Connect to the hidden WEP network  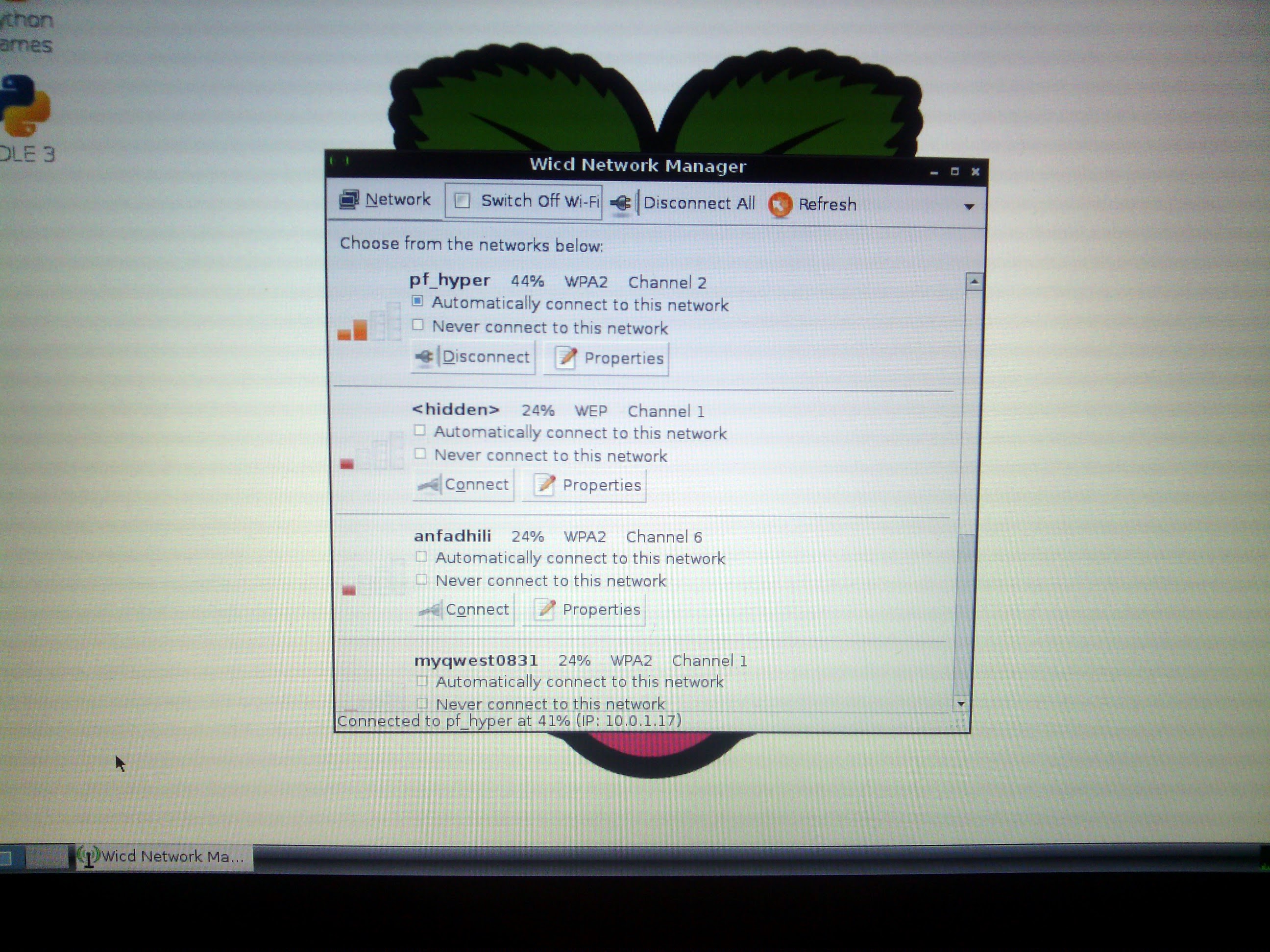pyautogui.click(x=464, y=485)
